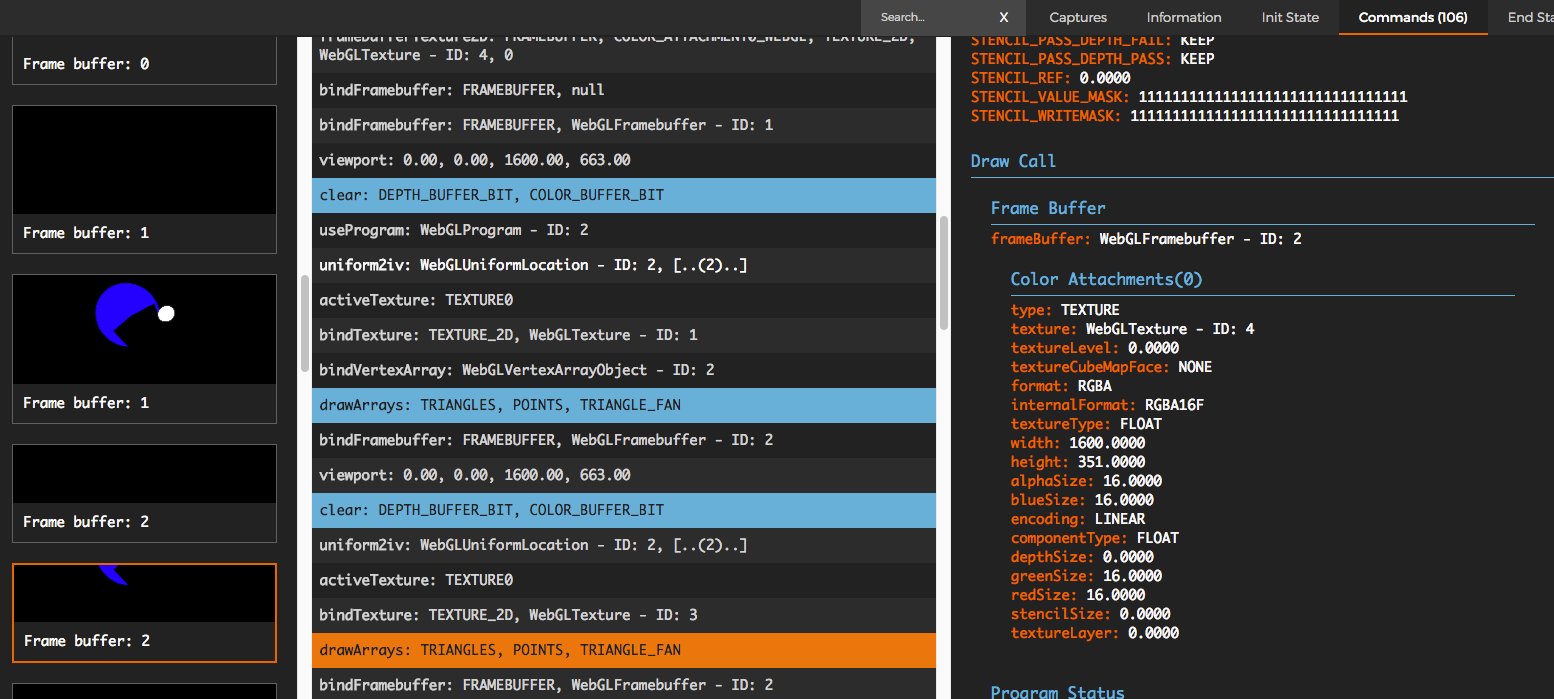This screenshot has height=699, width=1554.
Task: Select the Commands (106) tab
Action: tap(1412, 17)
